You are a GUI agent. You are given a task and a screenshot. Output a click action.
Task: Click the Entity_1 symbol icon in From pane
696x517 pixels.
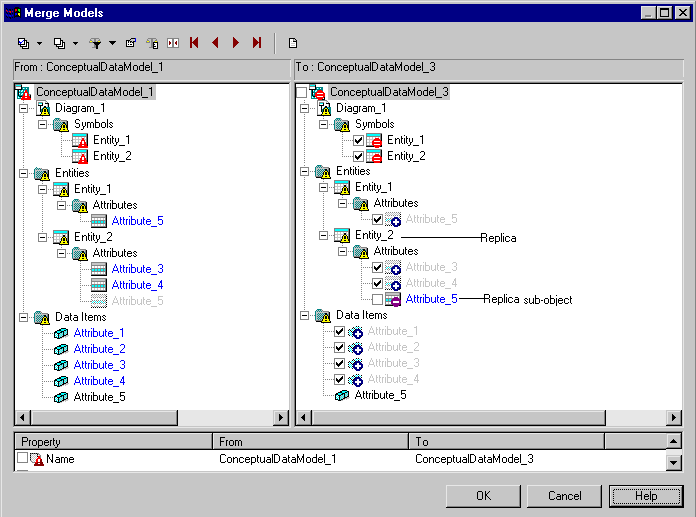(80, 140)
